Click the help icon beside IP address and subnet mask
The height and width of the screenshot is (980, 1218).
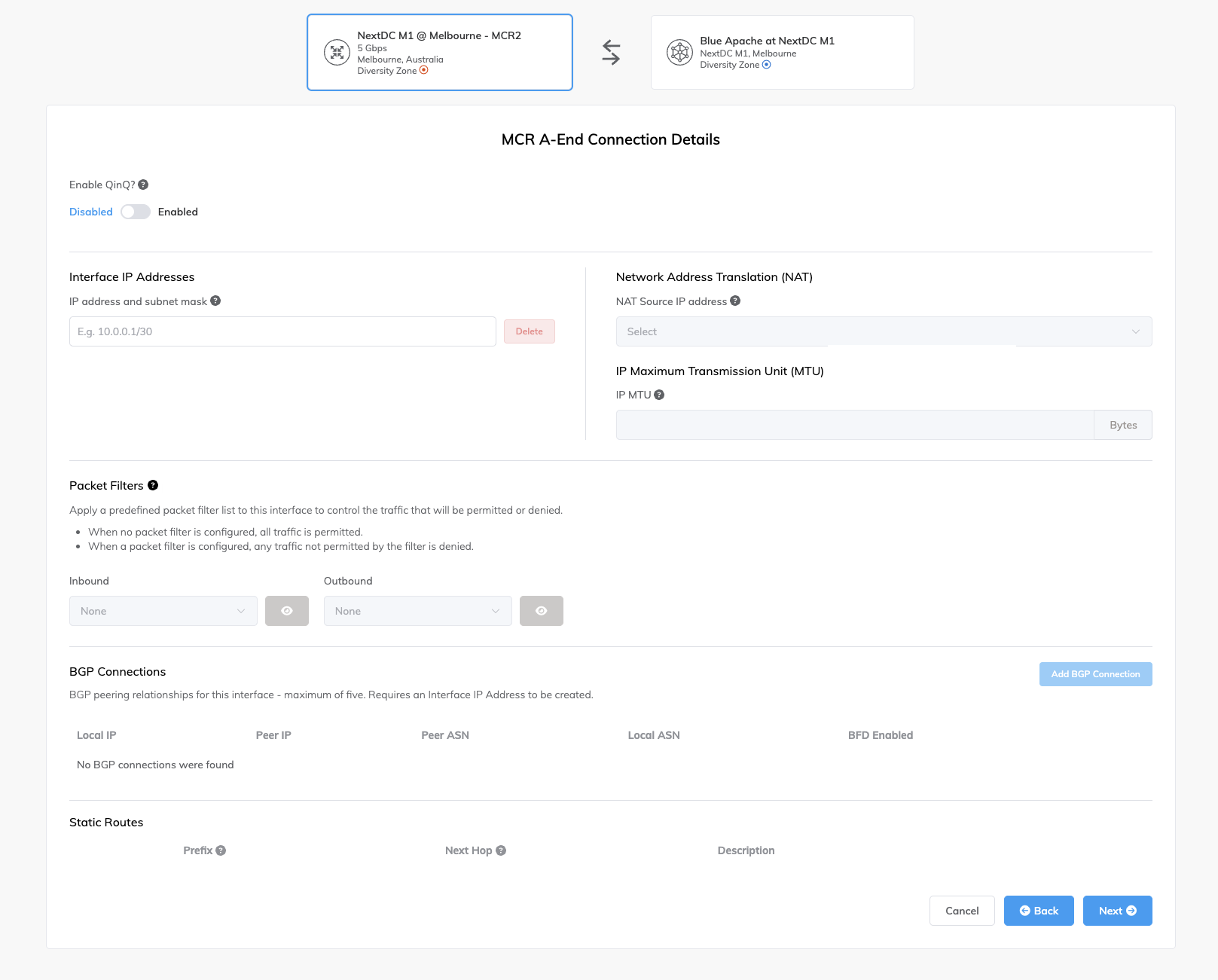(x=216, y=301)
